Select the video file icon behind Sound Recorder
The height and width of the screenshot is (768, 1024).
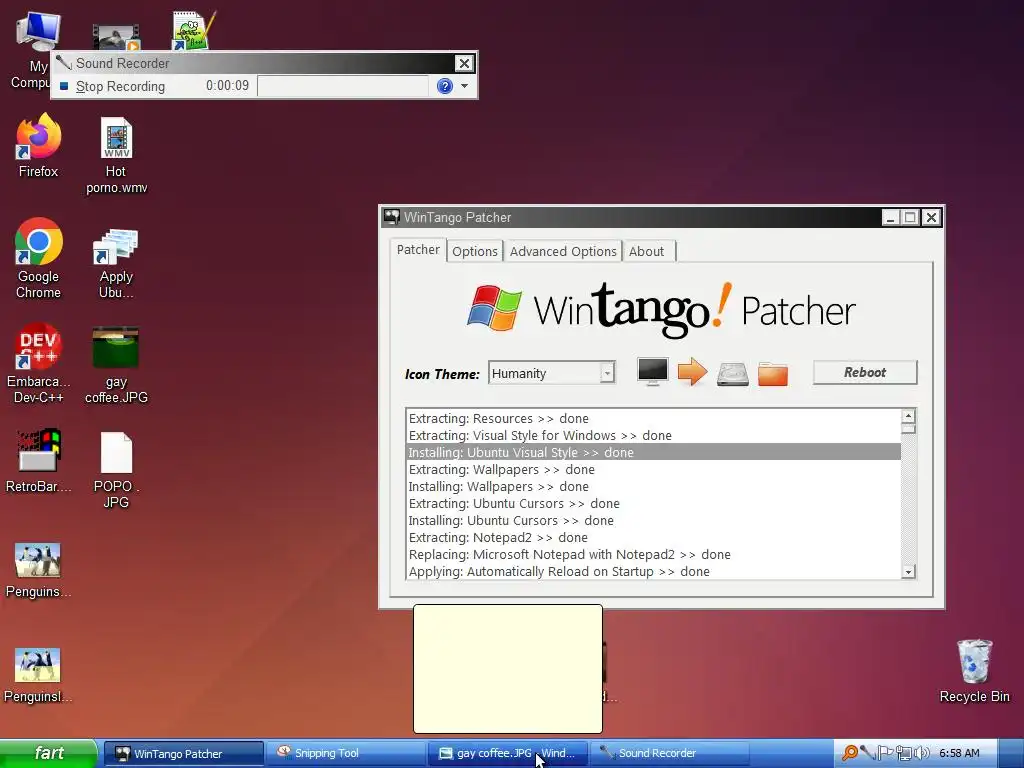click(116, 38)
